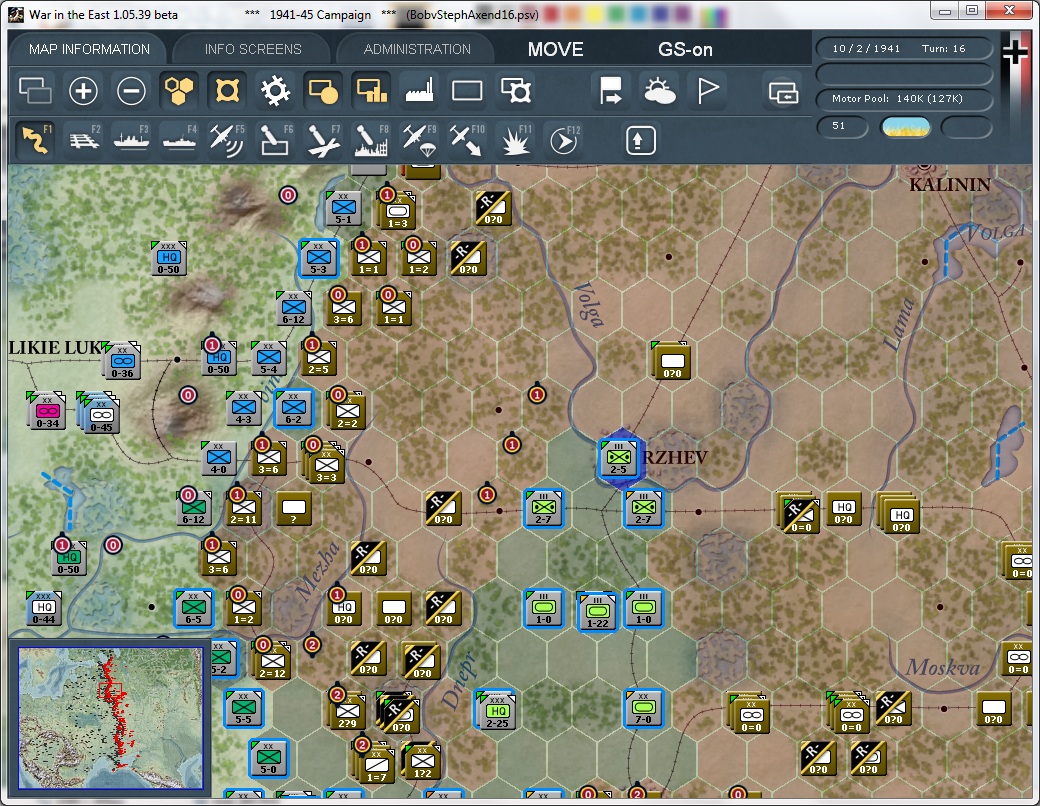Select the 0-45 unit stack
The height and width of the screenshot is (806, 1040).
(x=99, y=413)
